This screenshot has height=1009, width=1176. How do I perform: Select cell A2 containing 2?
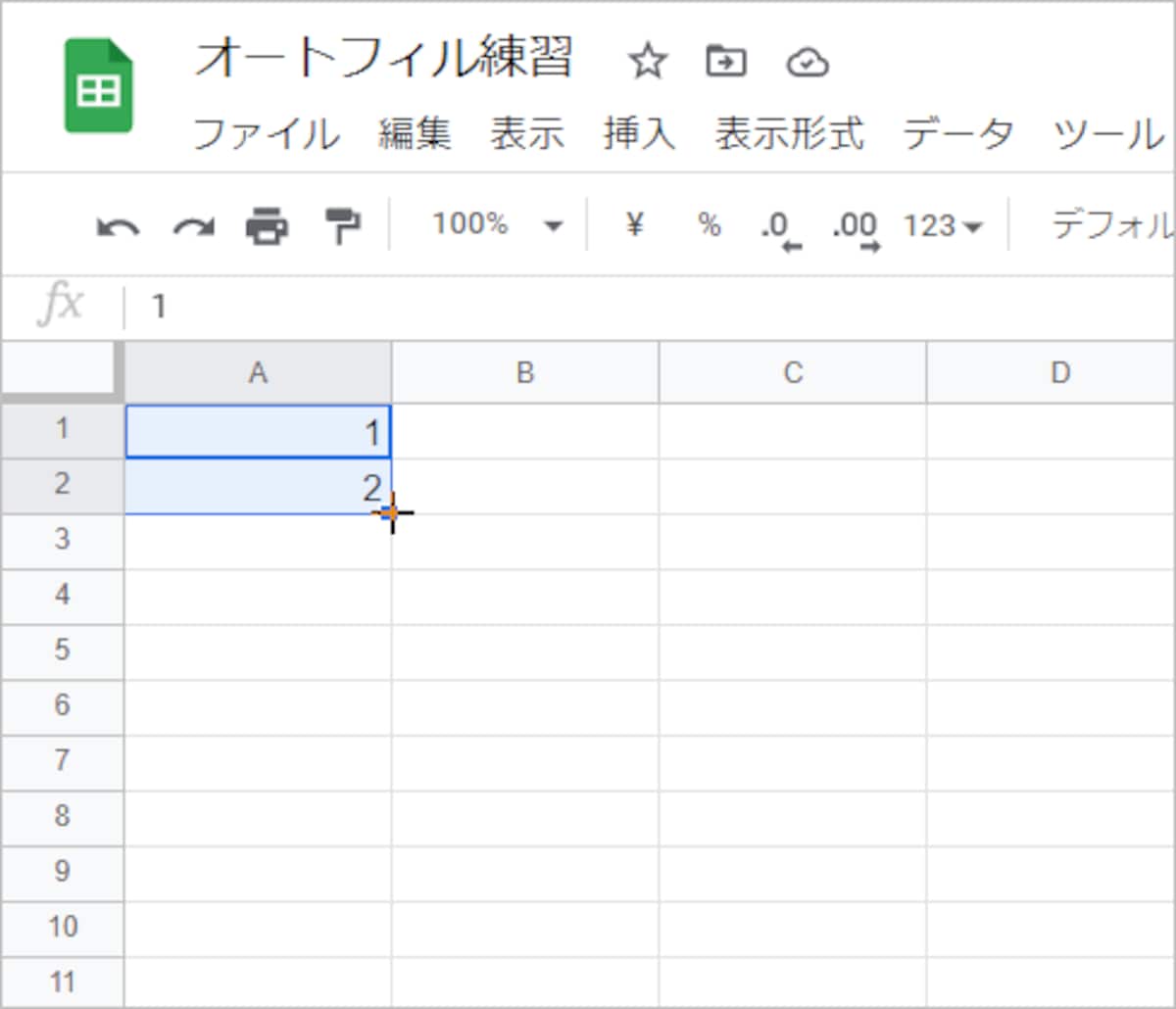coord(259,486)
